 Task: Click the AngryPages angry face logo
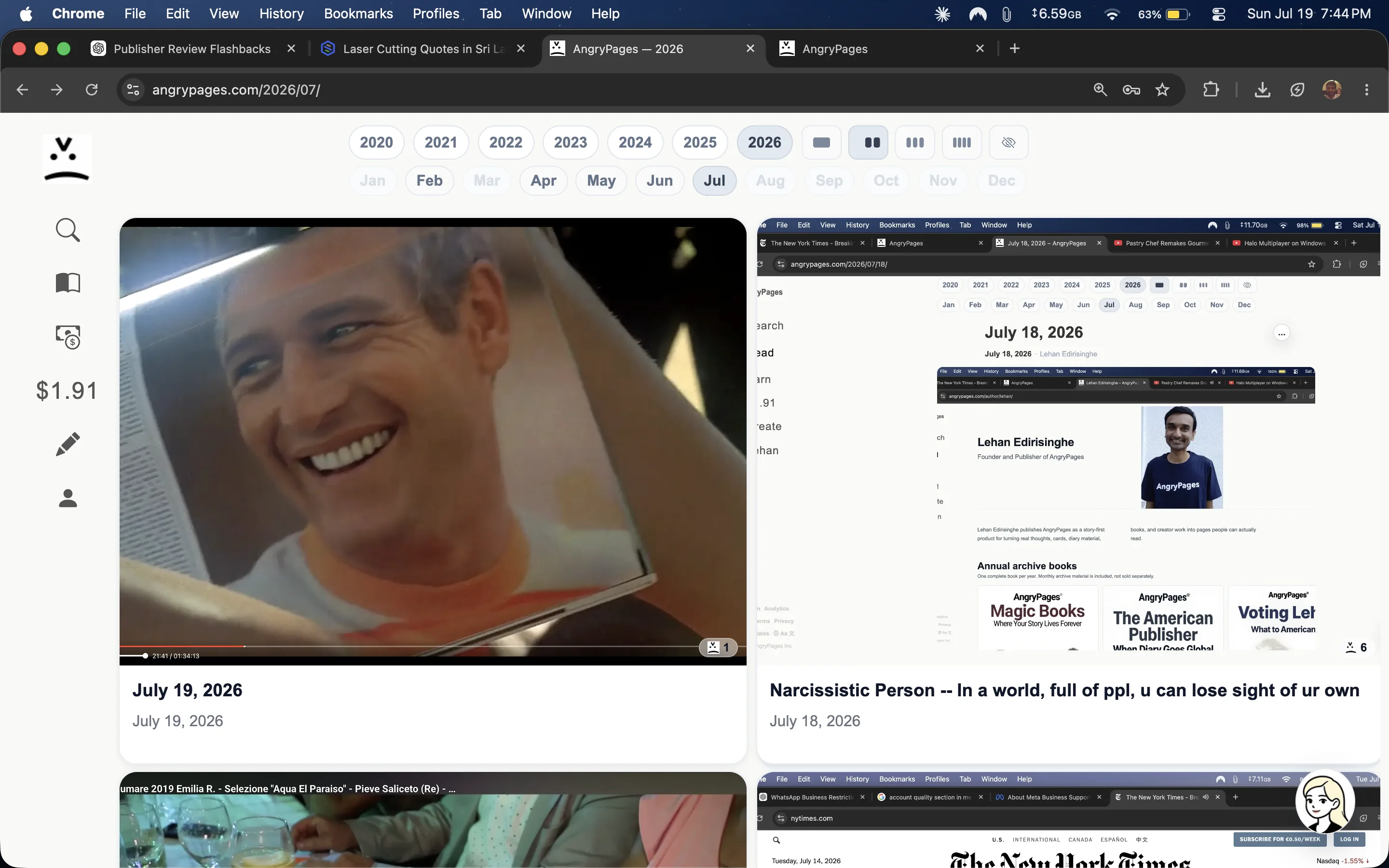pyautogui.click(x=67, y=159)
